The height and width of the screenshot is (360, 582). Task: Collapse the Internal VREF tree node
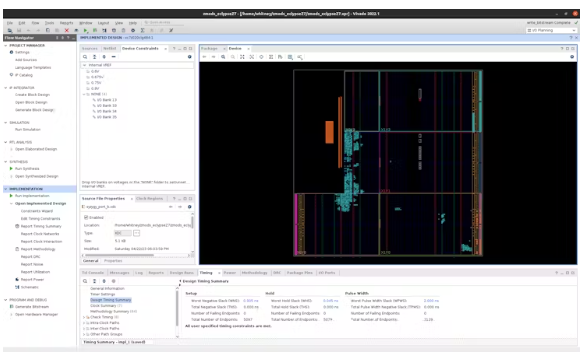84,65
